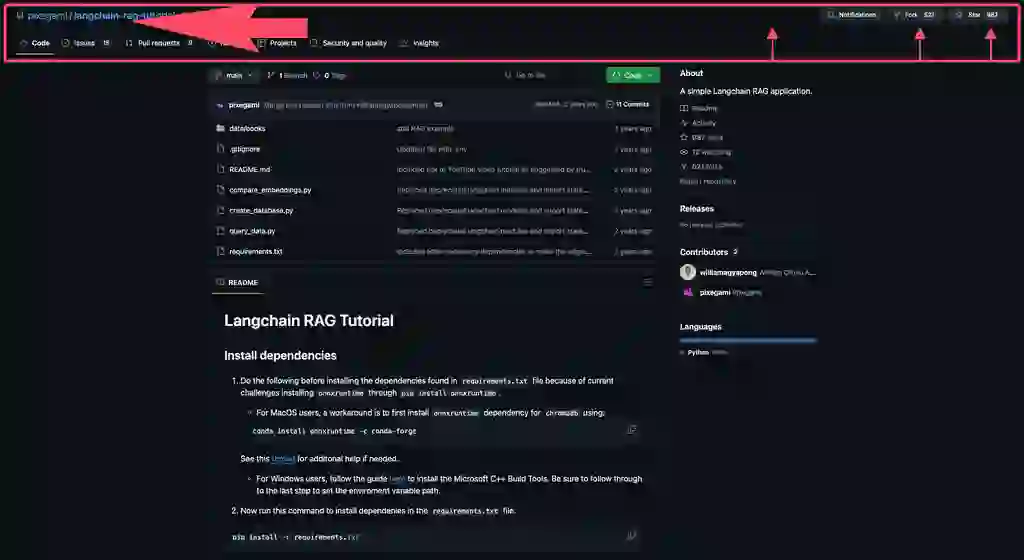Image resolution: width=1024 pixels, height=560 pixels.
Task: Click the Languages bar
Action: coord(748,340)
